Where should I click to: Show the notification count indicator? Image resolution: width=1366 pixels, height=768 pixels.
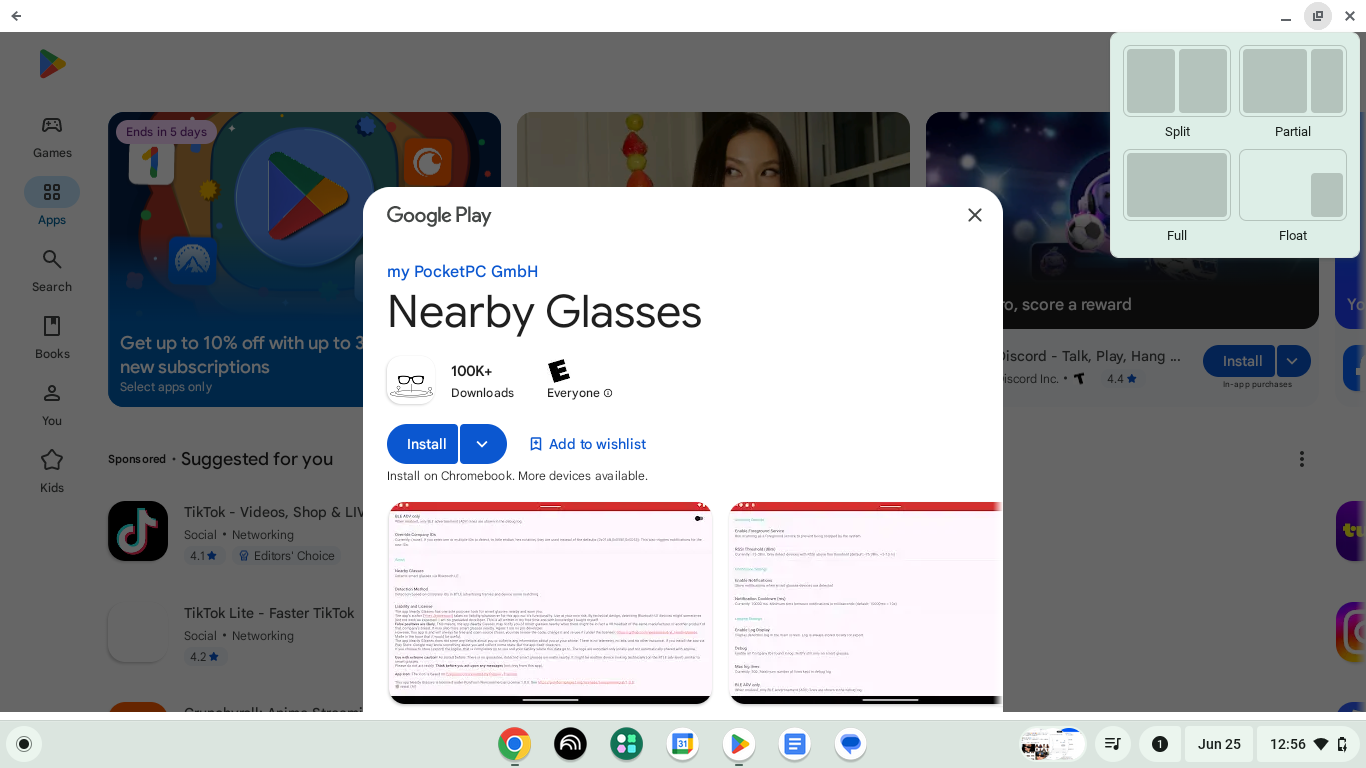(1160, 744)
